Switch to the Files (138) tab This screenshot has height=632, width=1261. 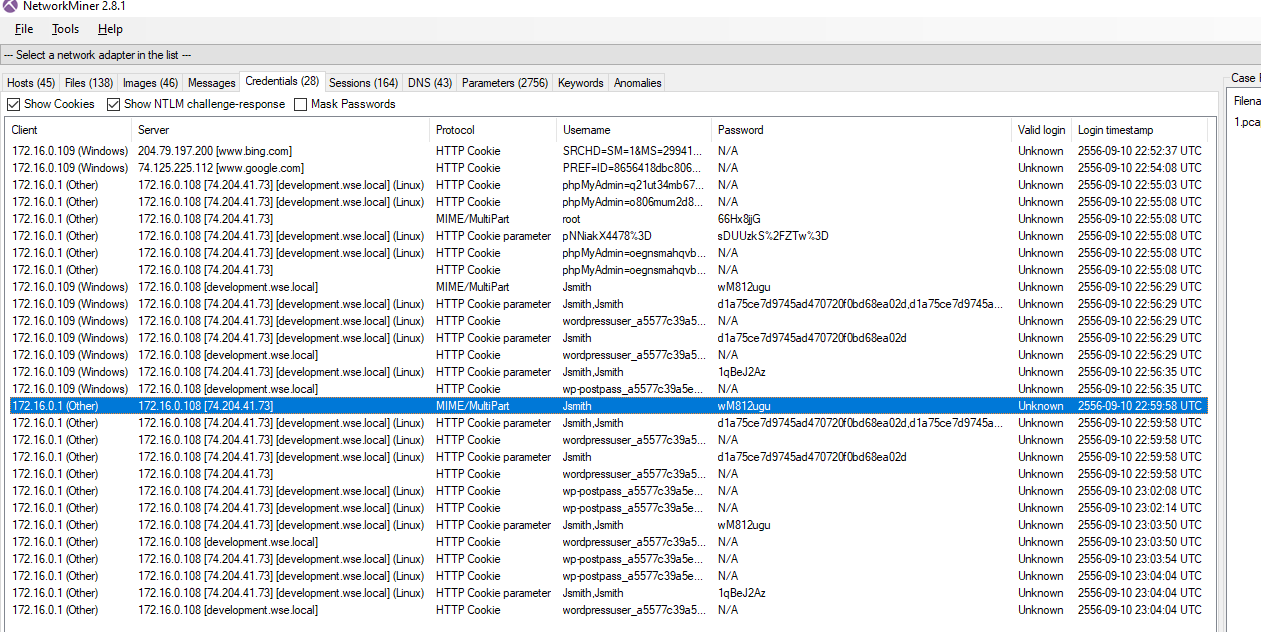point(89,83)
